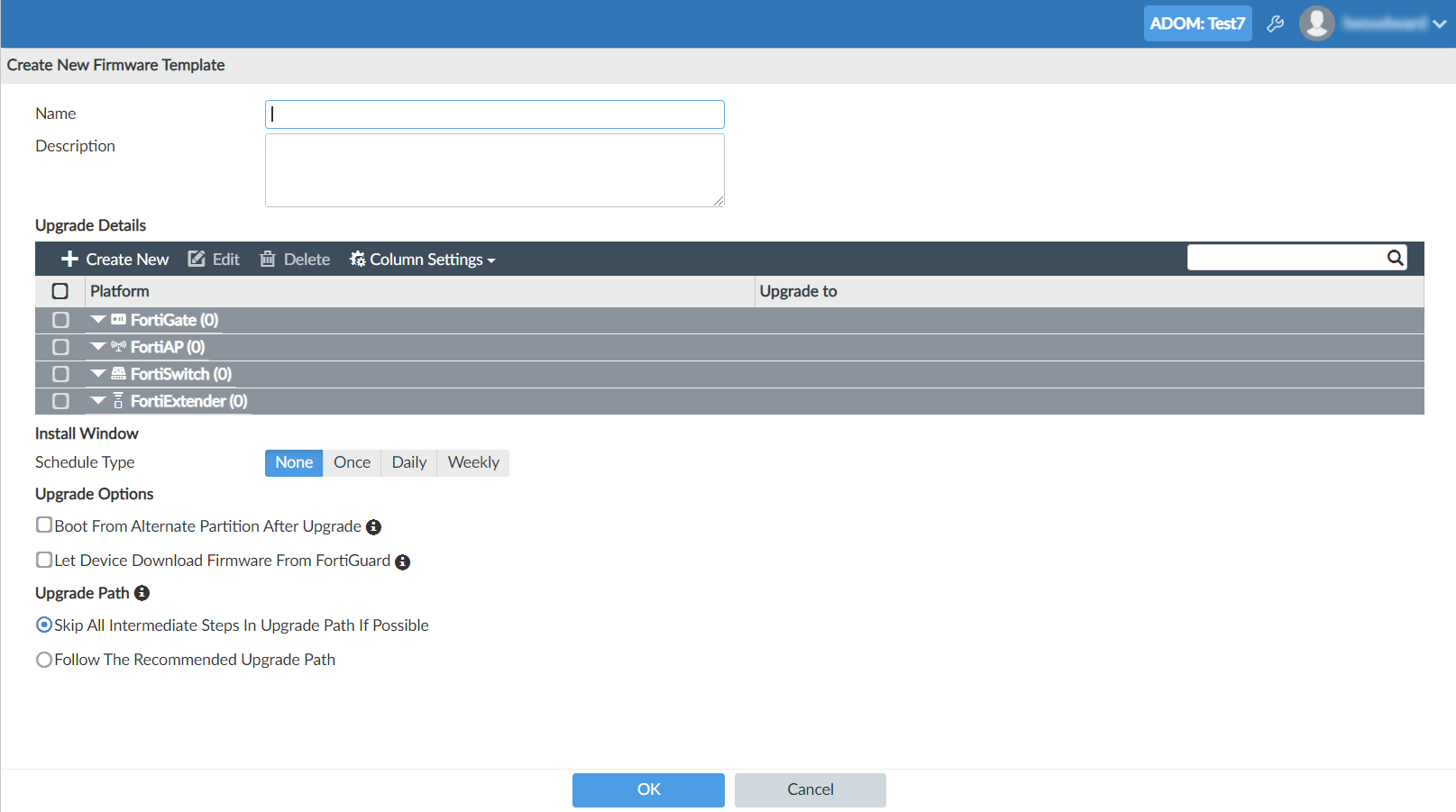Click the Create New plus icon

click(x=69, y=260)
